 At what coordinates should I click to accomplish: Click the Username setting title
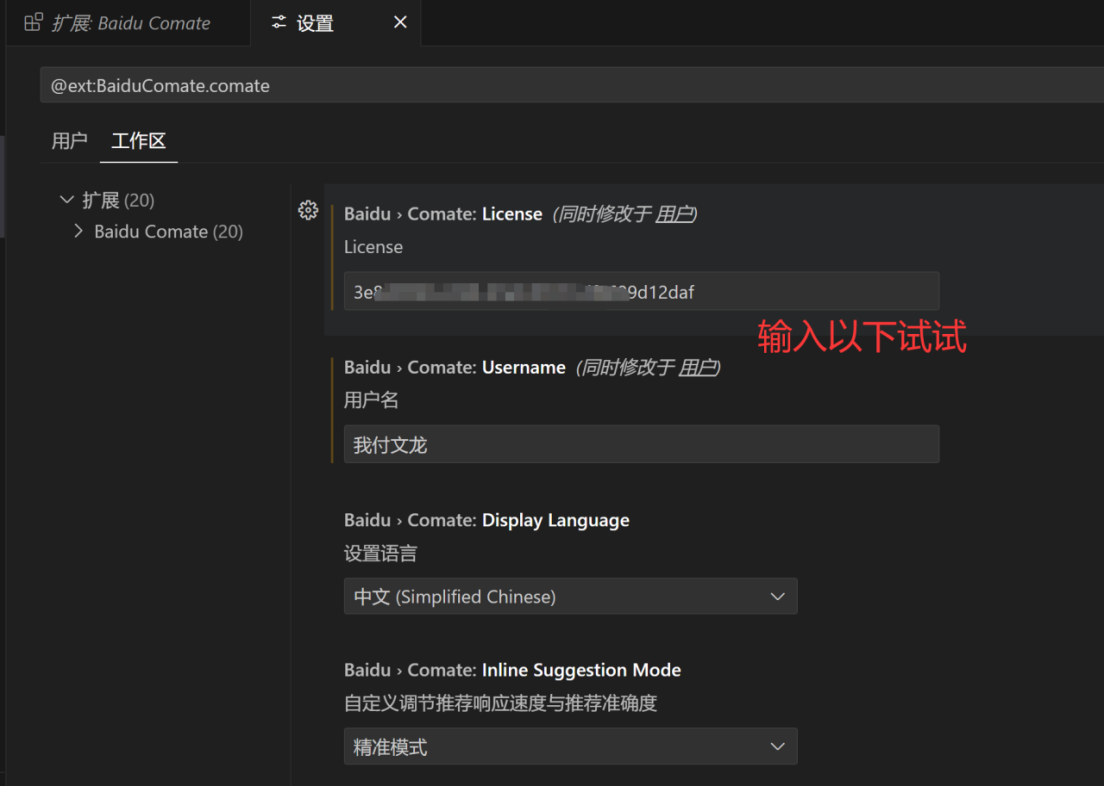[x=455, y=368]
